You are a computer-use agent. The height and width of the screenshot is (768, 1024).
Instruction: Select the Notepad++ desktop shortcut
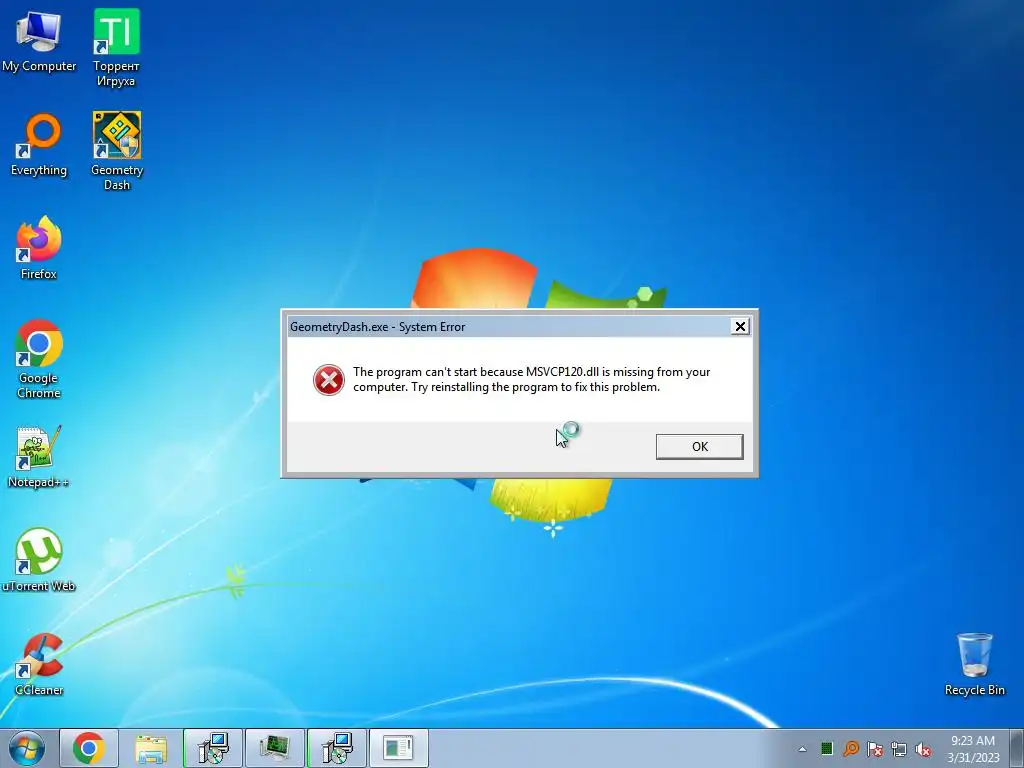click(x=39, y=457)
